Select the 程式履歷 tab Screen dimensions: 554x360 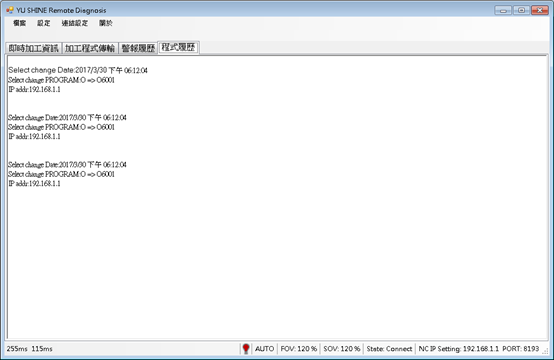point(178,47)
